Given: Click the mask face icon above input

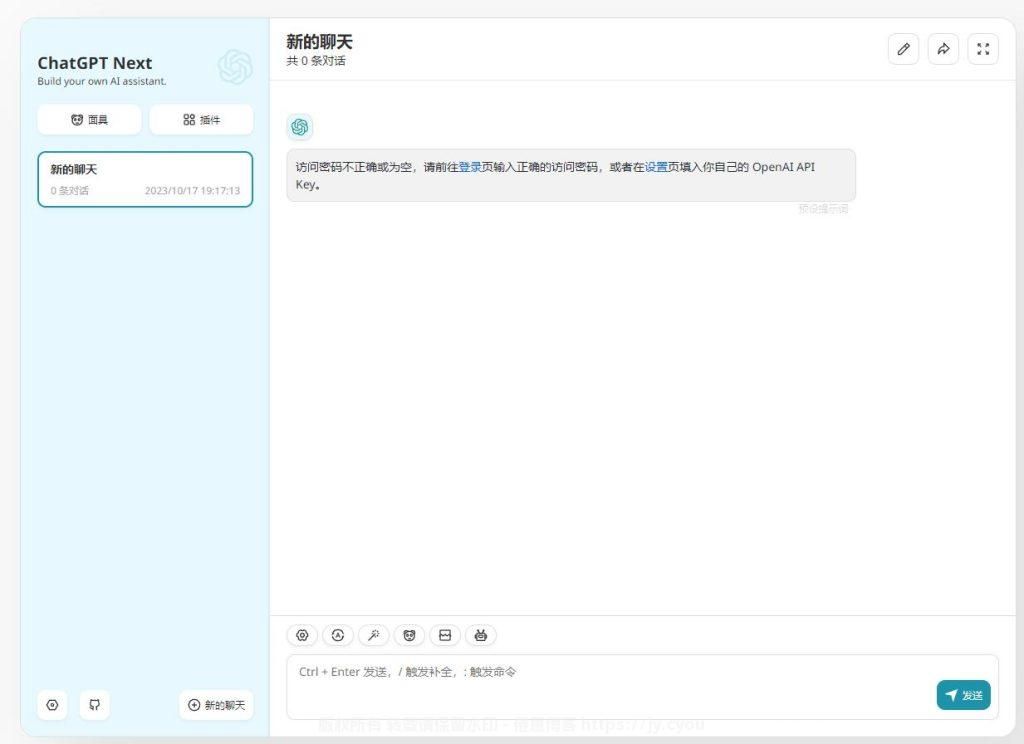Looking at the screenshot, I should click(409, 635).
